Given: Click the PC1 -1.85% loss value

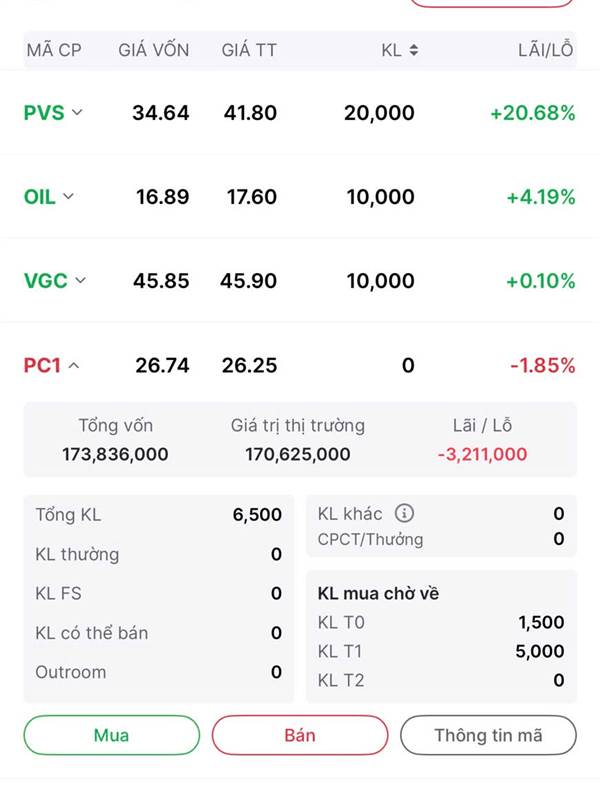Looking at the screenshot, I should point(542,366).
